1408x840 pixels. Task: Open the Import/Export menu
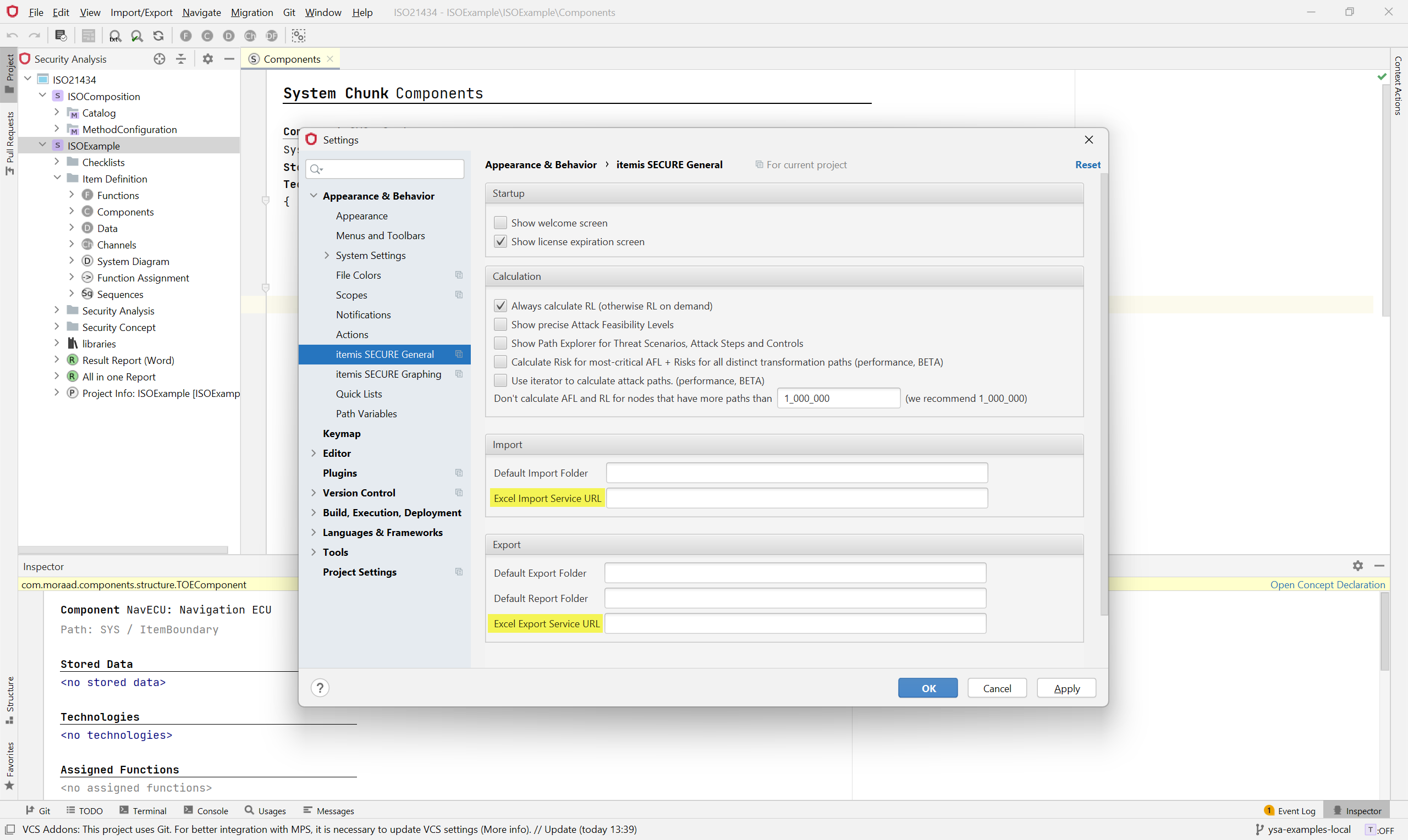[x=141, y=12]
